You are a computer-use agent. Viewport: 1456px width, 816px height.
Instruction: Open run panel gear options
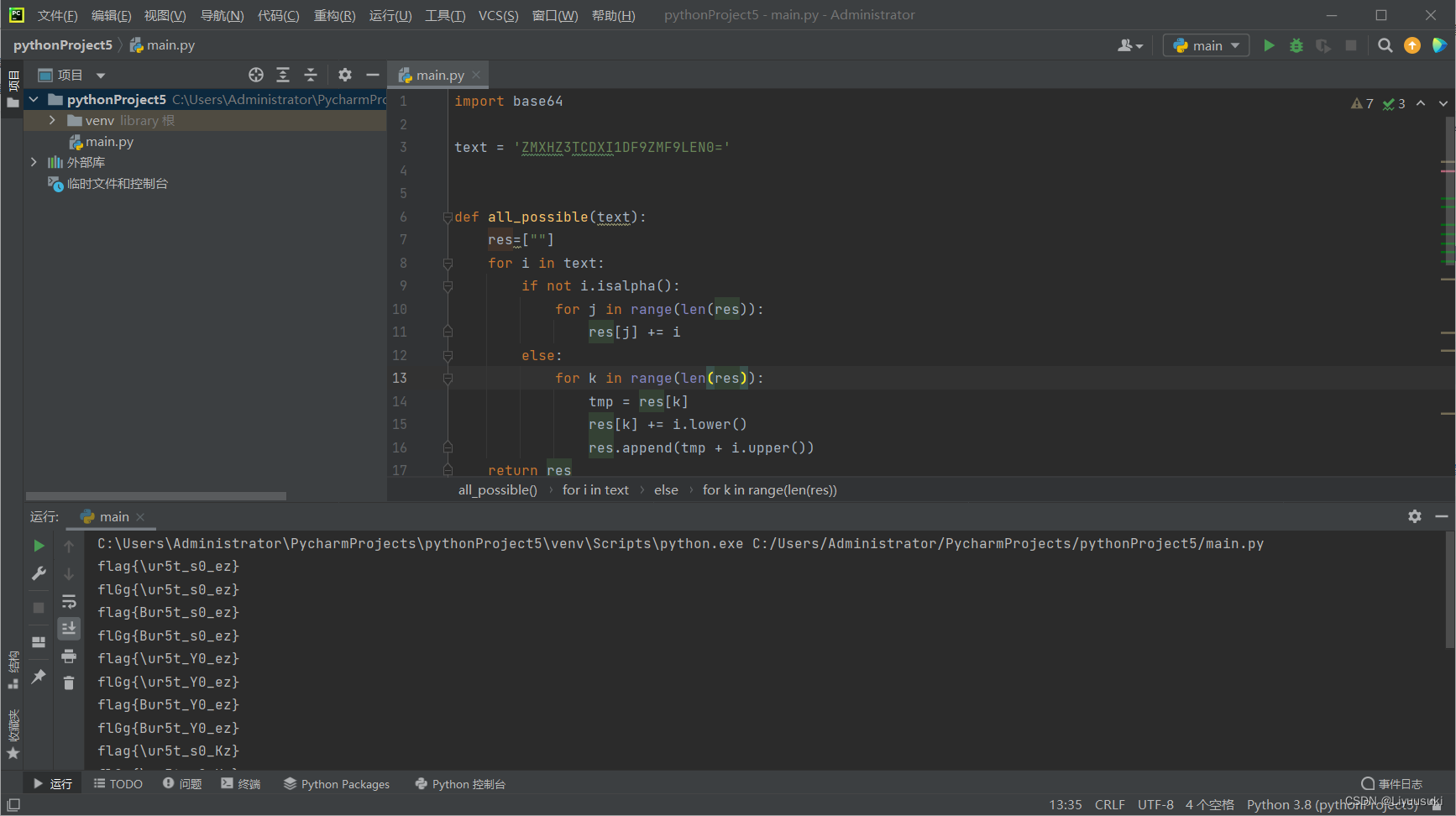(x=1415, y=516)
